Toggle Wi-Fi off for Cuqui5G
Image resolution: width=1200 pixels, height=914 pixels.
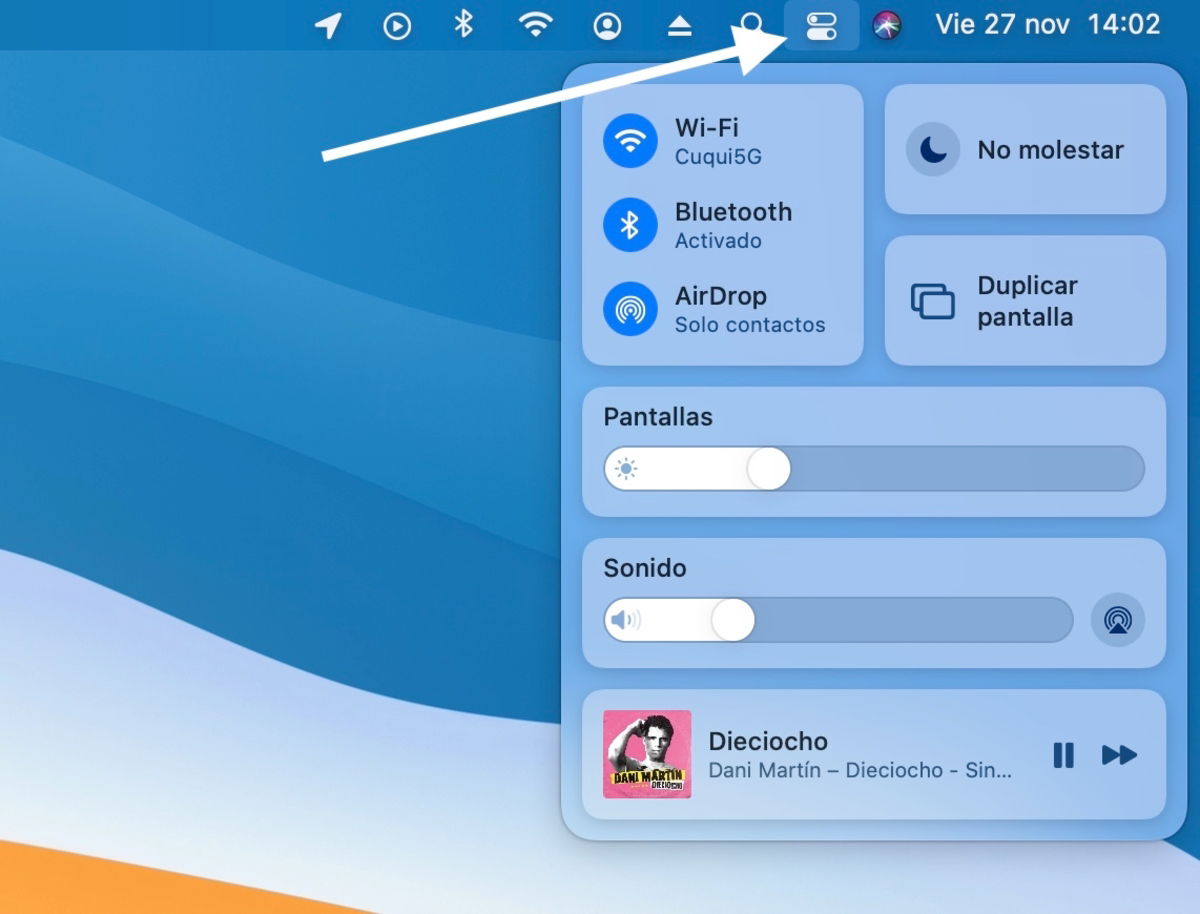[x=630, y=140]
